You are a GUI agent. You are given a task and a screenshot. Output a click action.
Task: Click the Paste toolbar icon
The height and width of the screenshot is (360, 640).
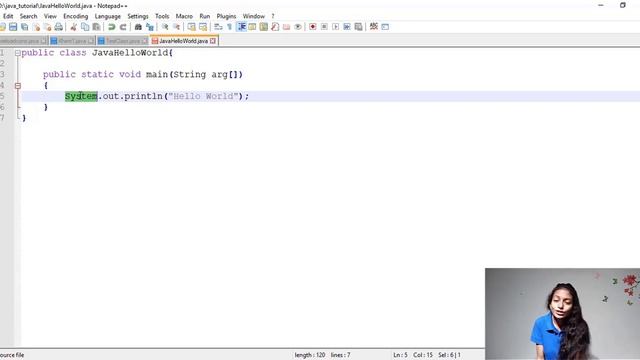[96, 27]
